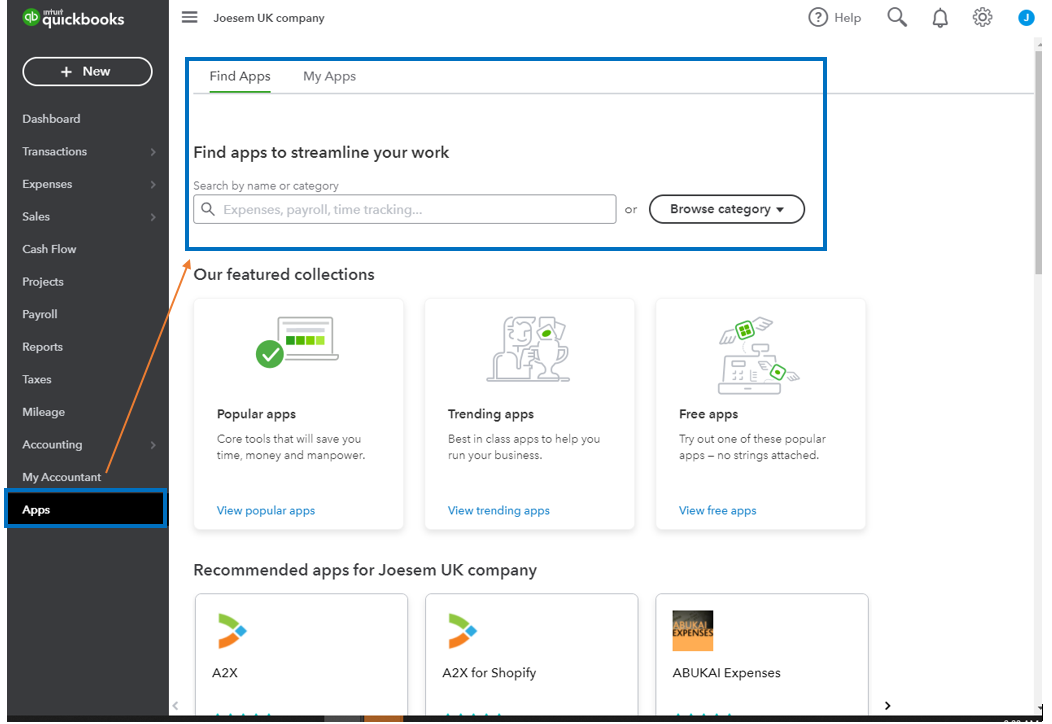Click the Popular apps illustration
Image resolution: width=1052 pixels, height=724 pixels.
click(x=297, y=342)
